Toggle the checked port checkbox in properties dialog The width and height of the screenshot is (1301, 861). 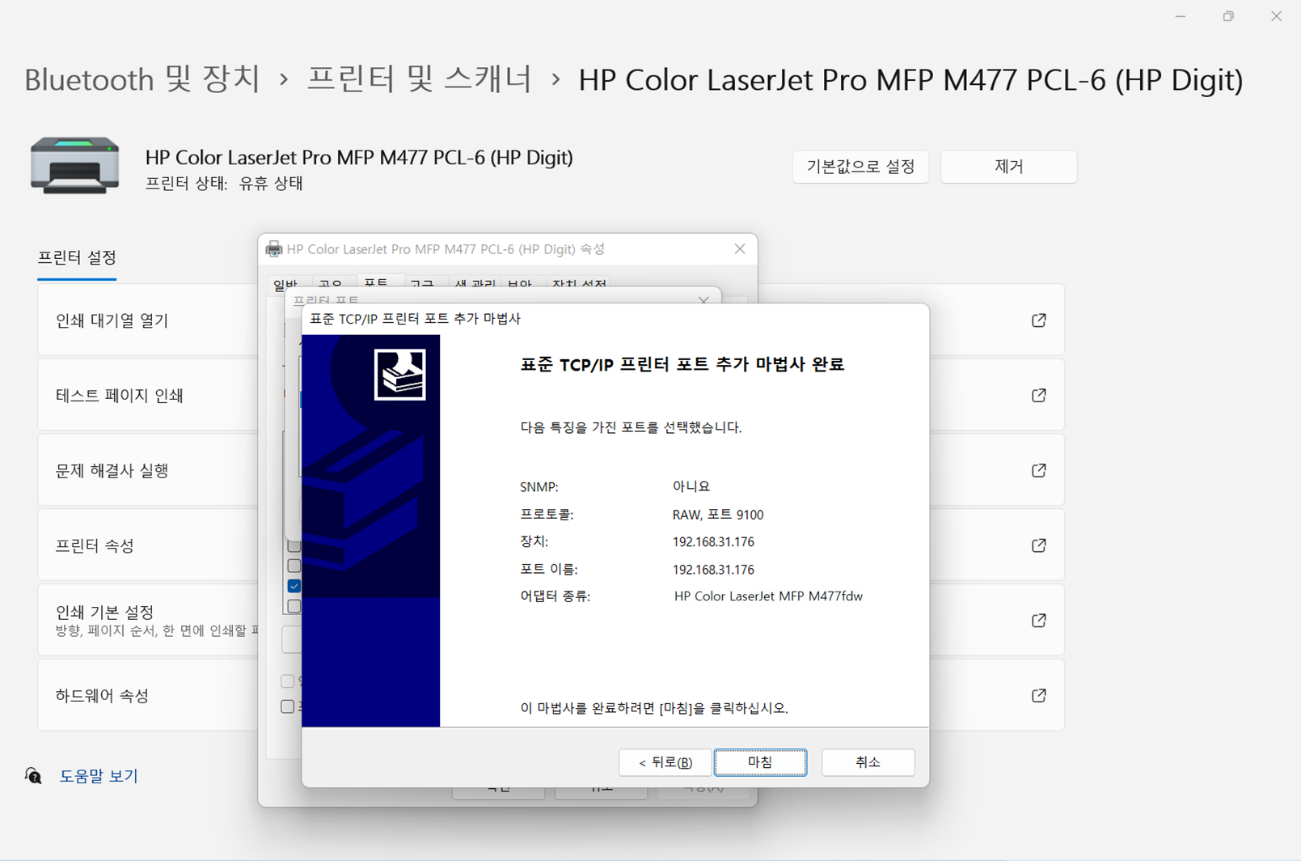[x=294, y=586]
